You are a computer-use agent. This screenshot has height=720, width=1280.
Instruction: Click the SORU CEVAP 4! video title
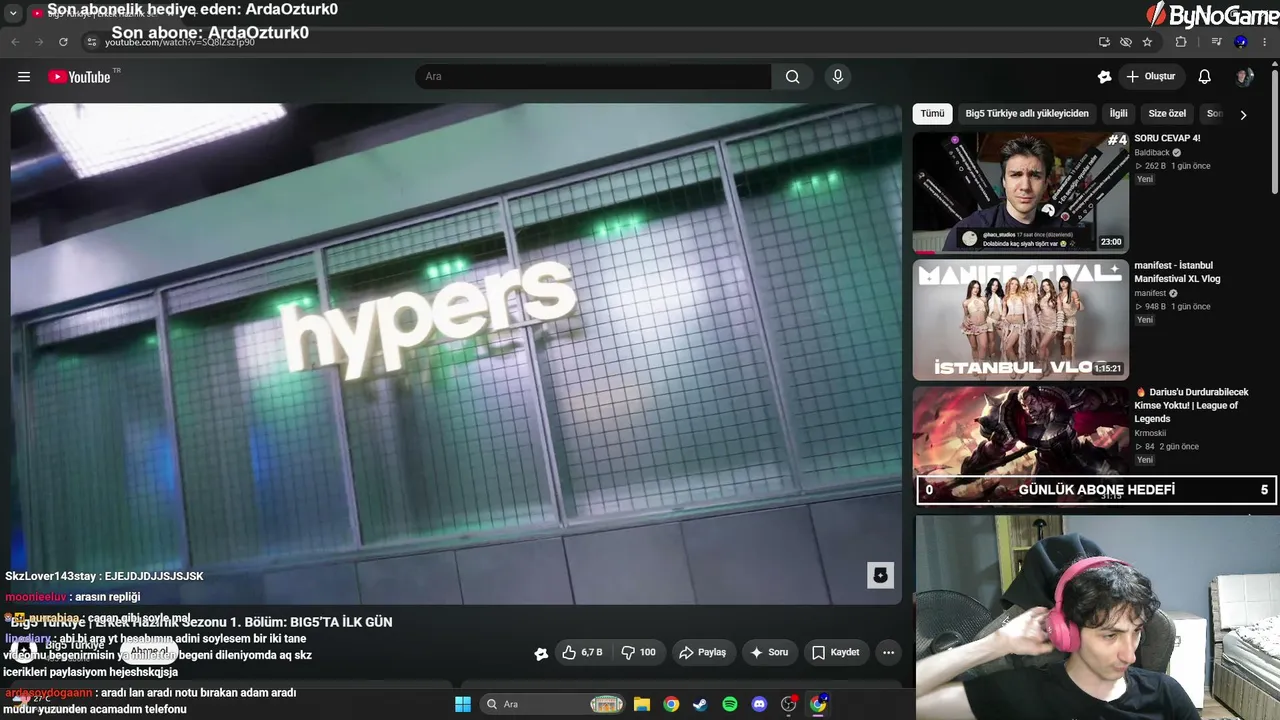pos(1167,139)
